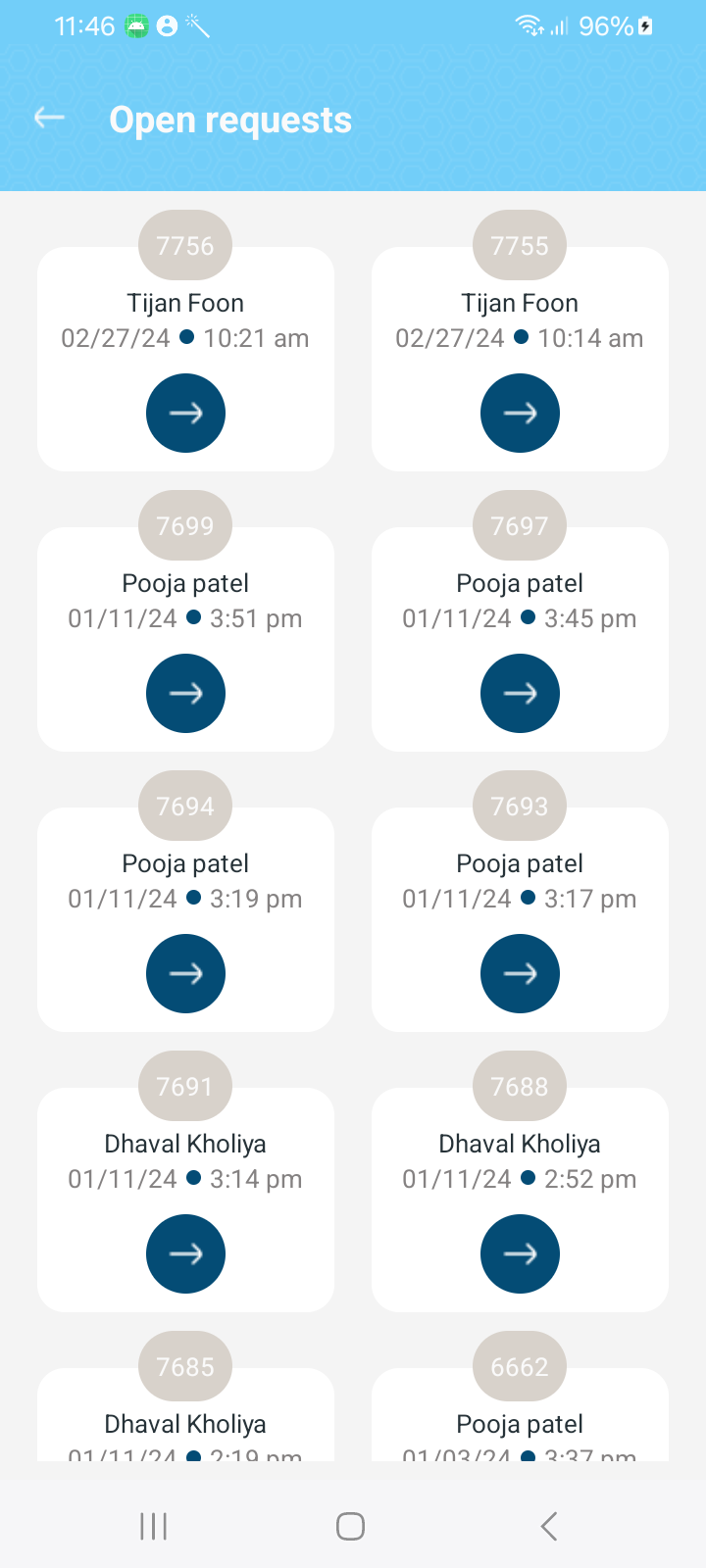706x1568 pixels.
Task: Select the 7756 request number badge
Action: (185, 245)
